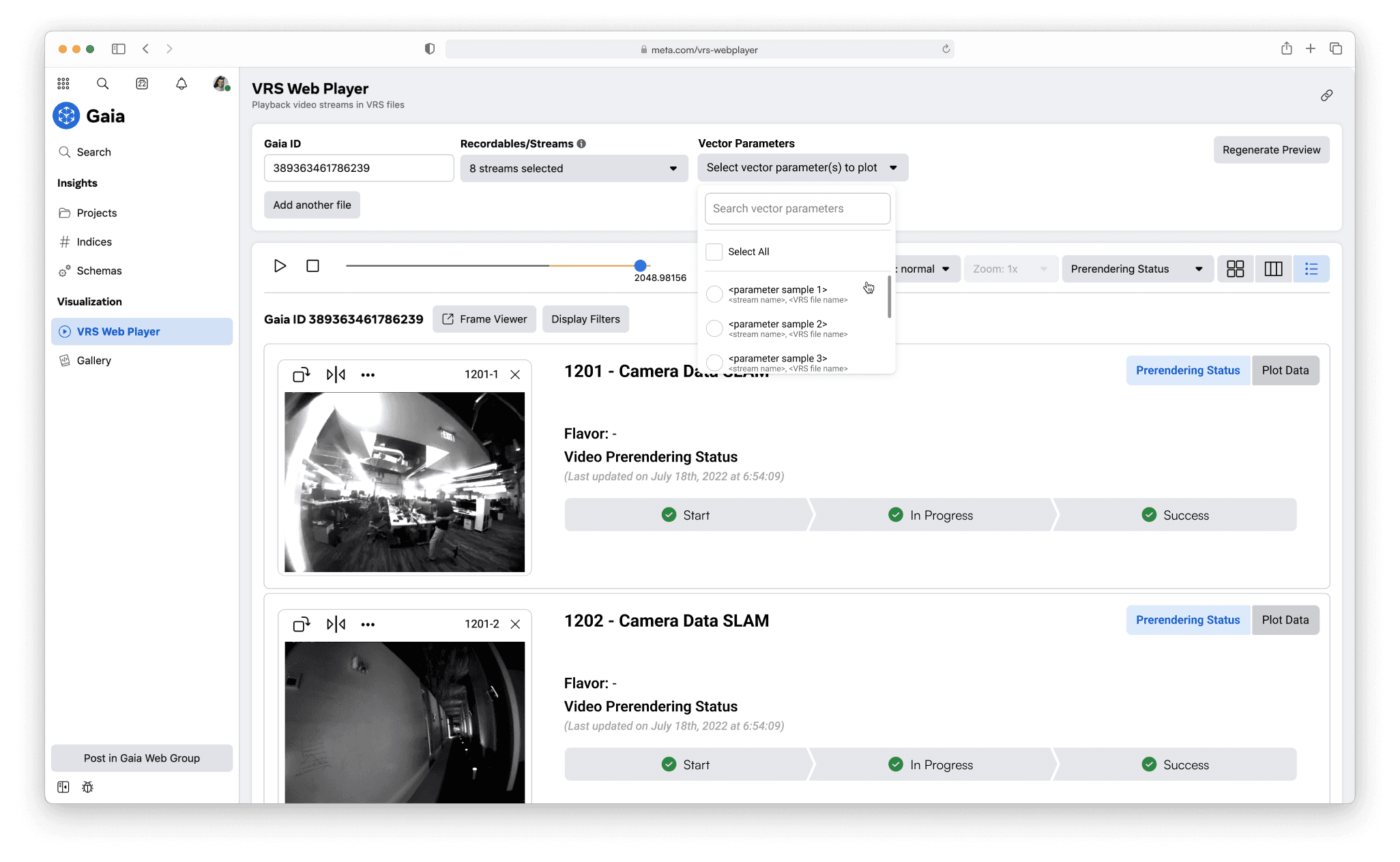Screen dimensions: 1400x862
Task: Stop playback with the square button
Action: tap(313, 266)
